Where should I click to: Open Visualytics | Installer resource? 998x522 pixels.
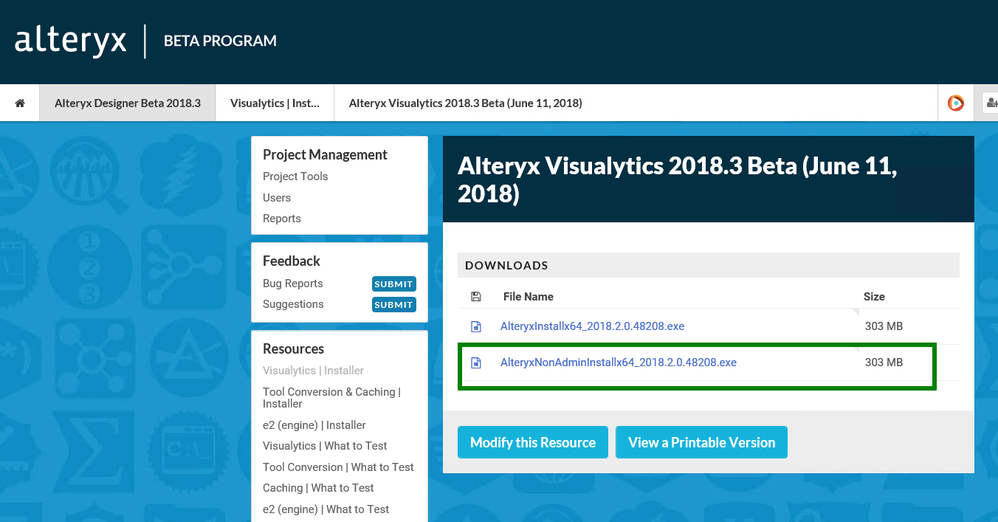[313, 370]
